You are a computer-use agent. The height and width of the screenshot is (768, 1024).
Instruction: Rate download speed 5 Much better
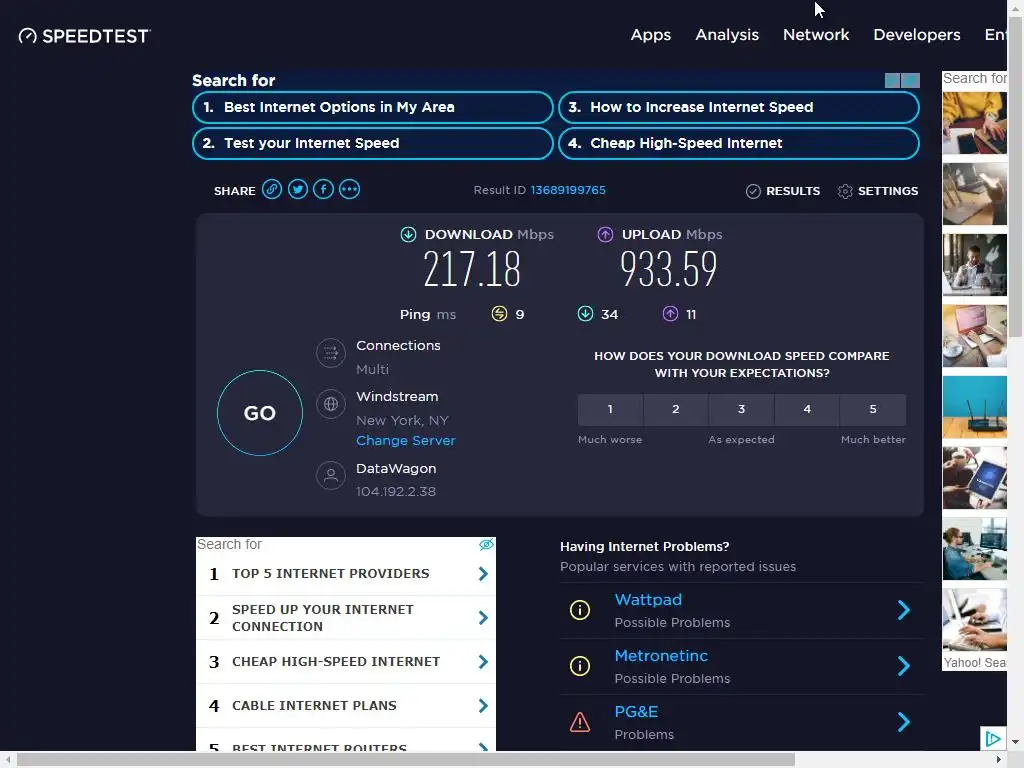(x=873, y=409)
